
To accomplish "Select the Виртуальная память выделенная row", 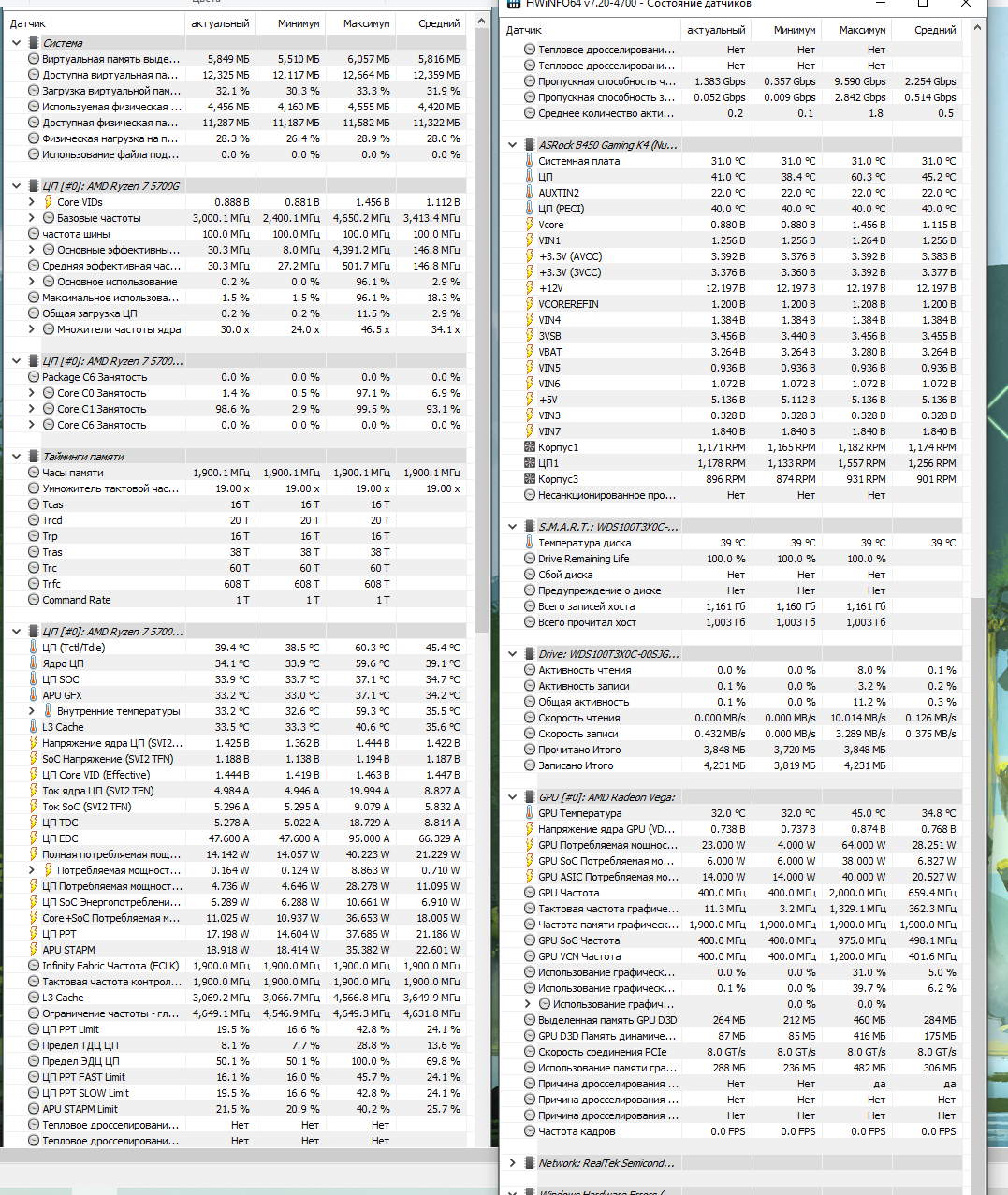I will coord(234,59).
